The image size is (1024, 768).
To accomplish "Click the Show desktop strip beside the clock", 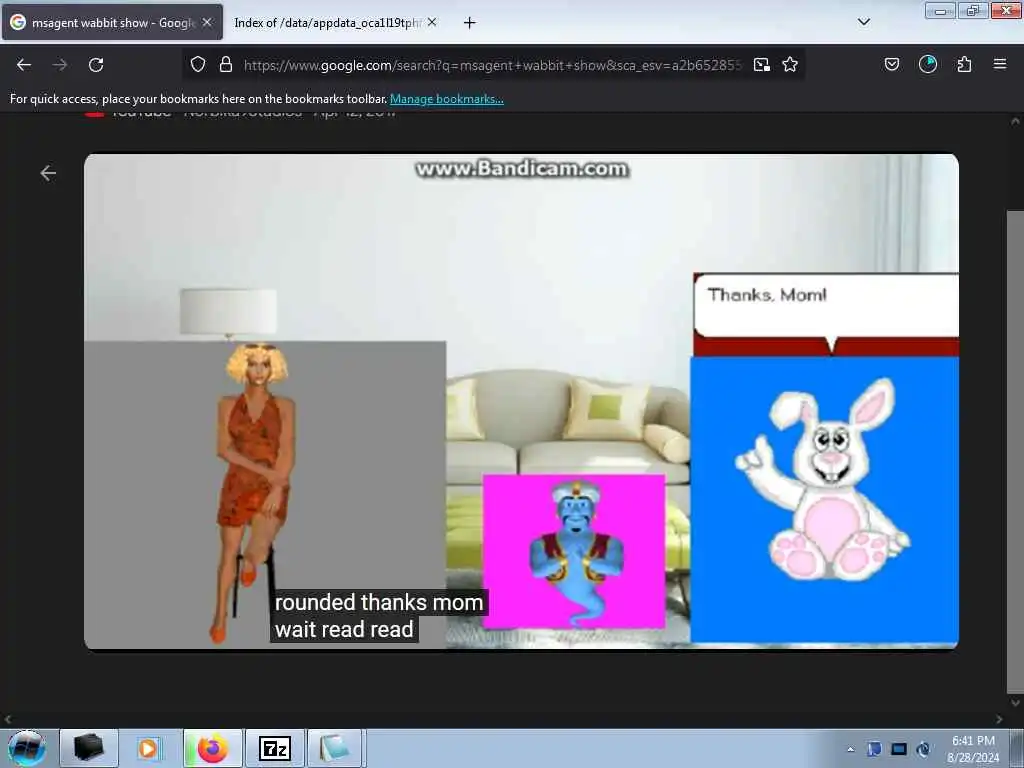I will click(x=1017, y=748).
